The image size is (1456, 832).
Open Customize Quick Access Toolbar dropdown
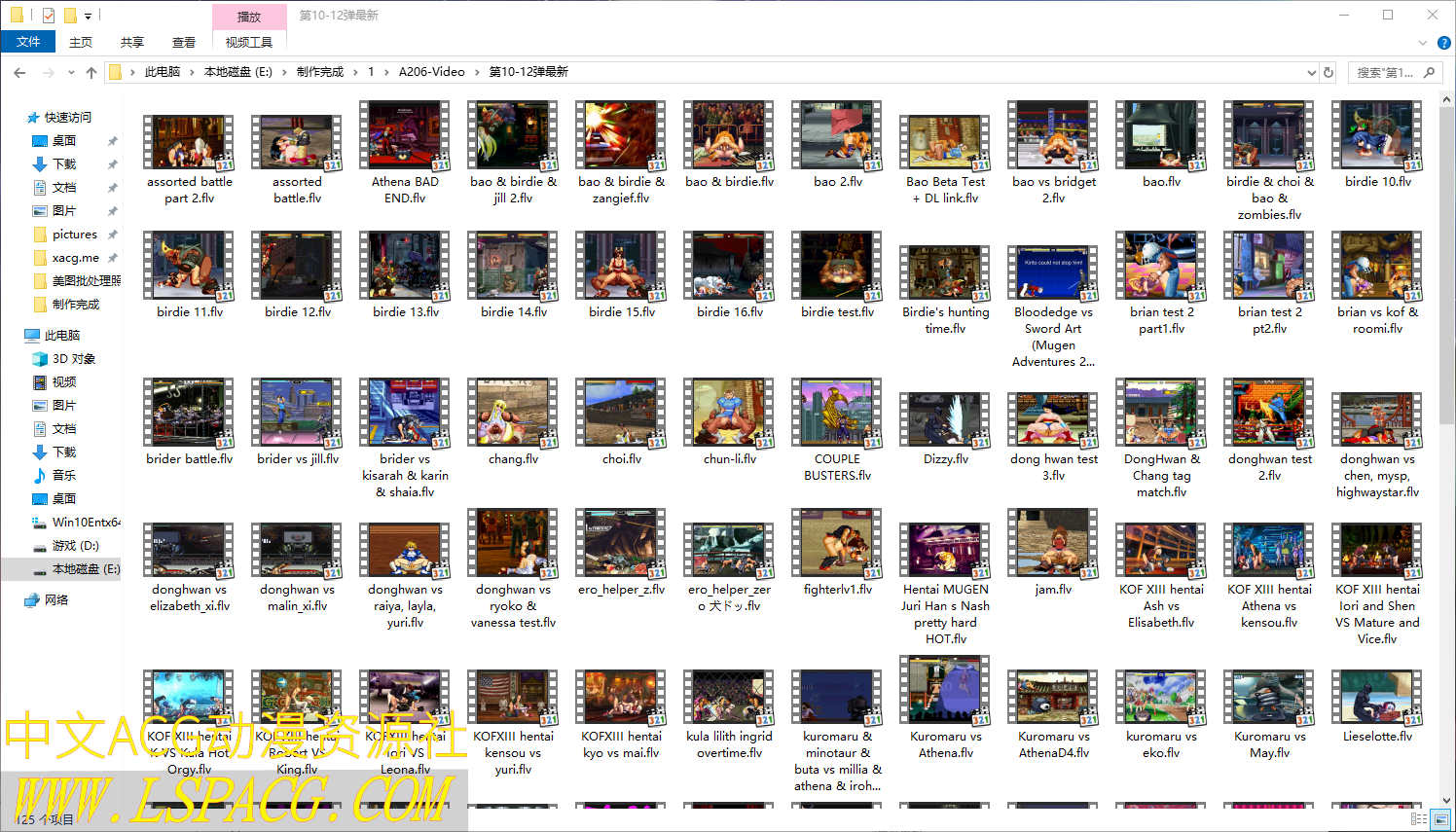[x=89, y=17]
